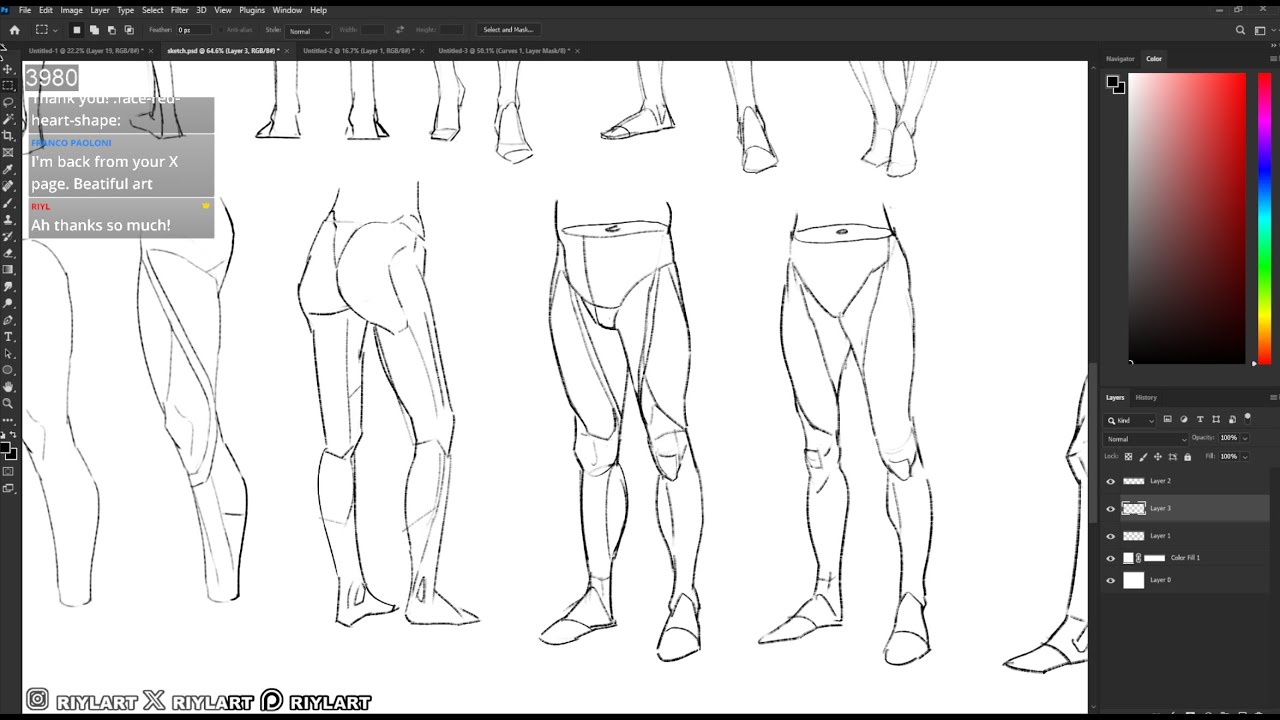Select the Clone Stamp tool
The width and height of the screenshot is (1280, 720).
point(8,219)
